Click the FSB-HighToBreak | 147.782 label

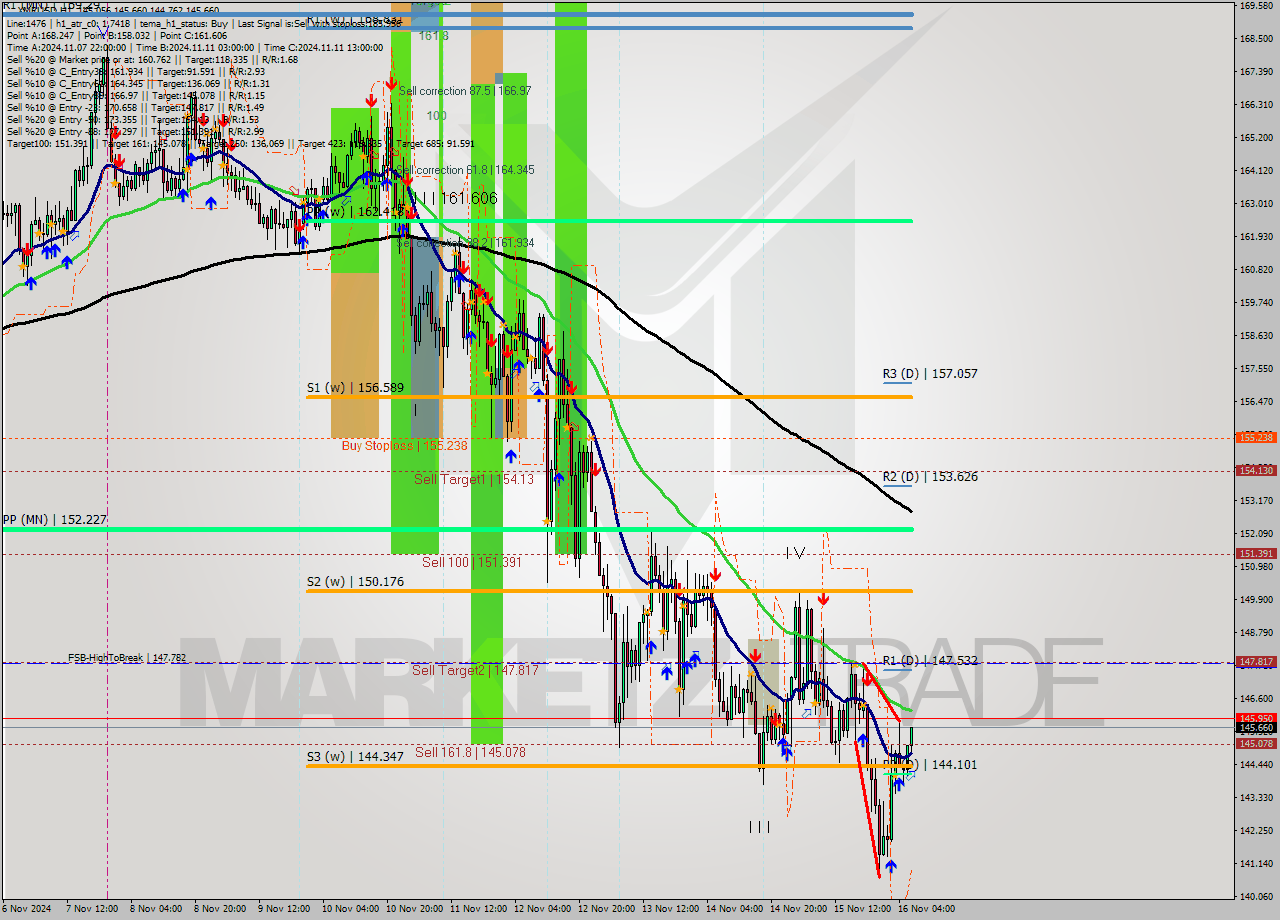[x=127, y=658]
